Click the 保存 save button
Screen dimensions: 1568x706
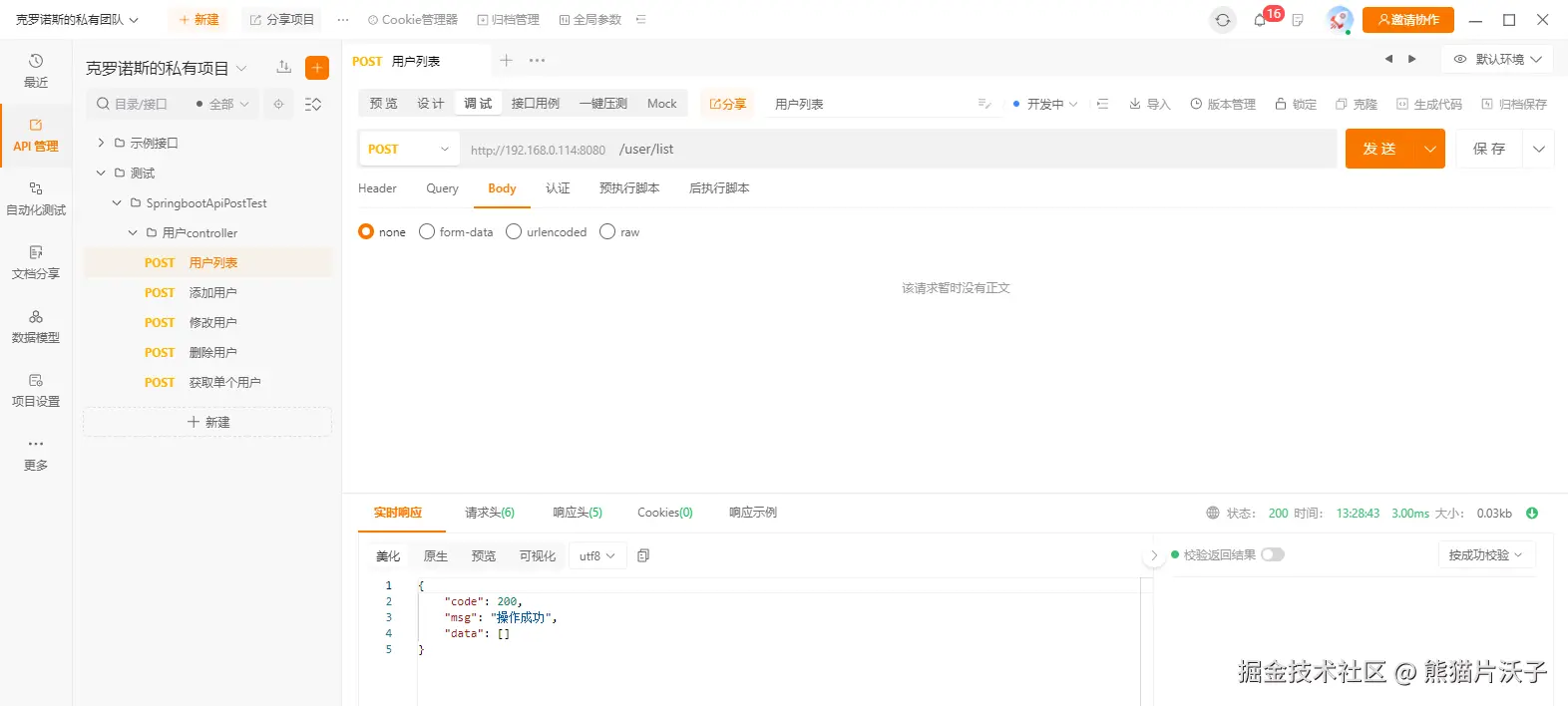tap(1489, 149)
